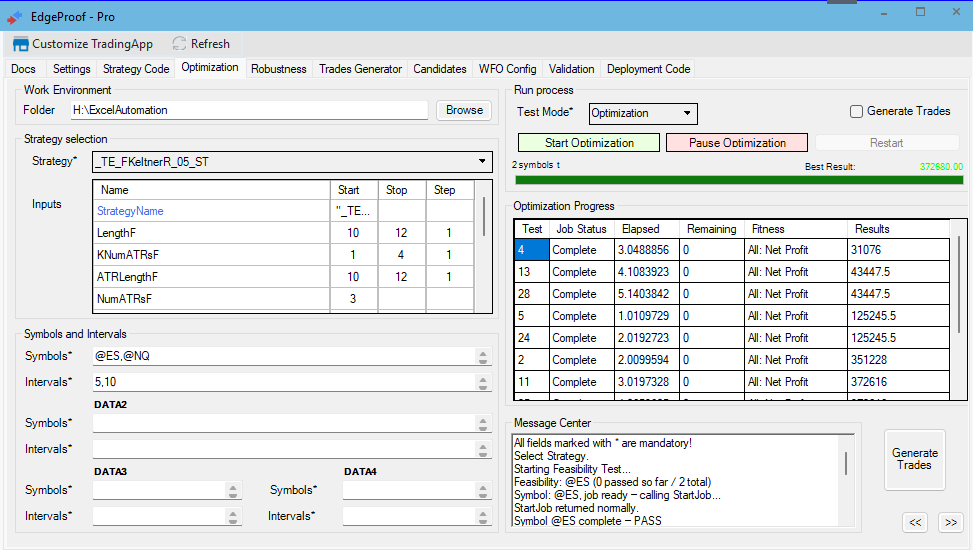
Task: Open the Trades Generator tab
Action: tap(361, 69)
